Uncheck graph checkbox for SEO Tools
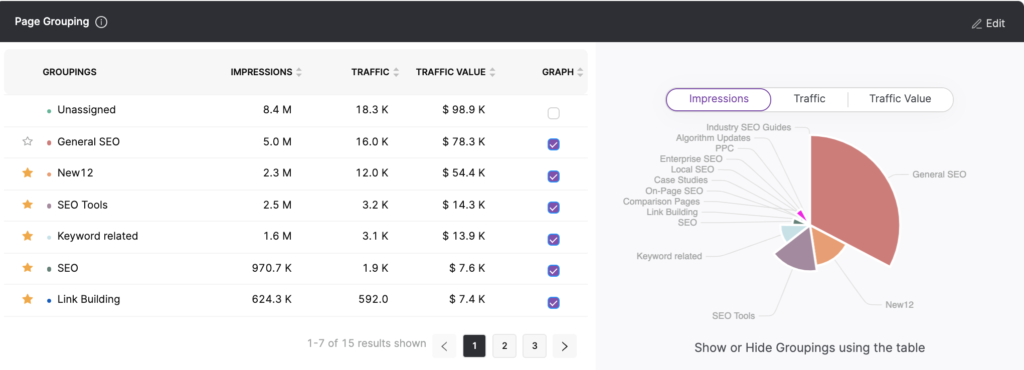1024x370 pixels. pyautogui.click(x=554, y=208)
